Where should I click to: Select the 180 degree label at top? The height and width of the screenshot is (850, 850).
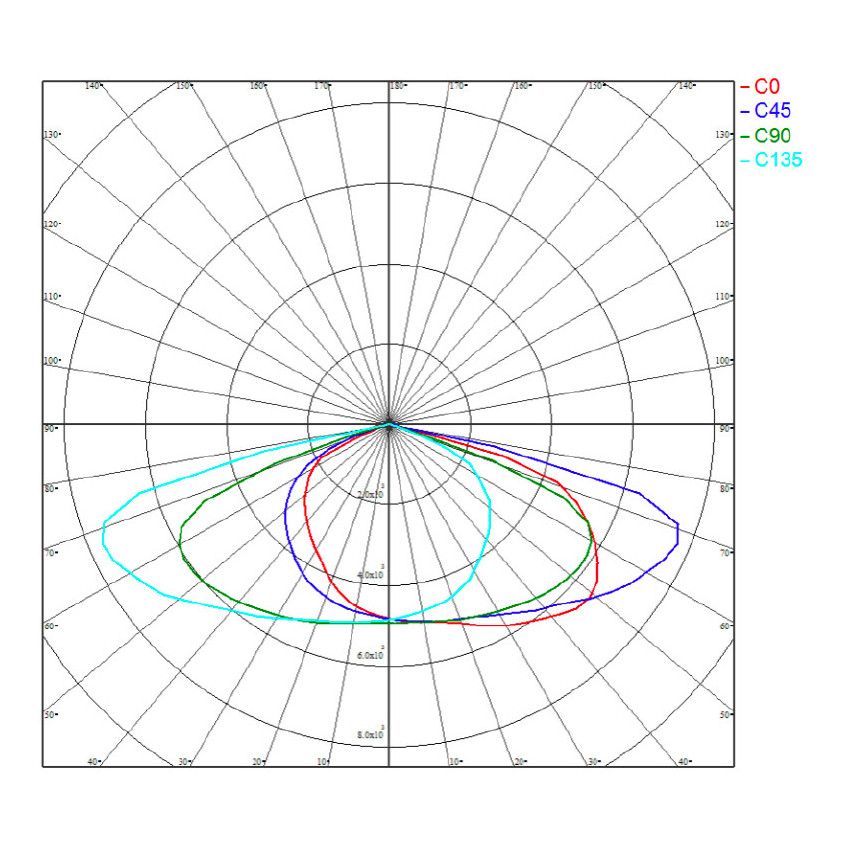pyautogui.click(x=397, y=86)
